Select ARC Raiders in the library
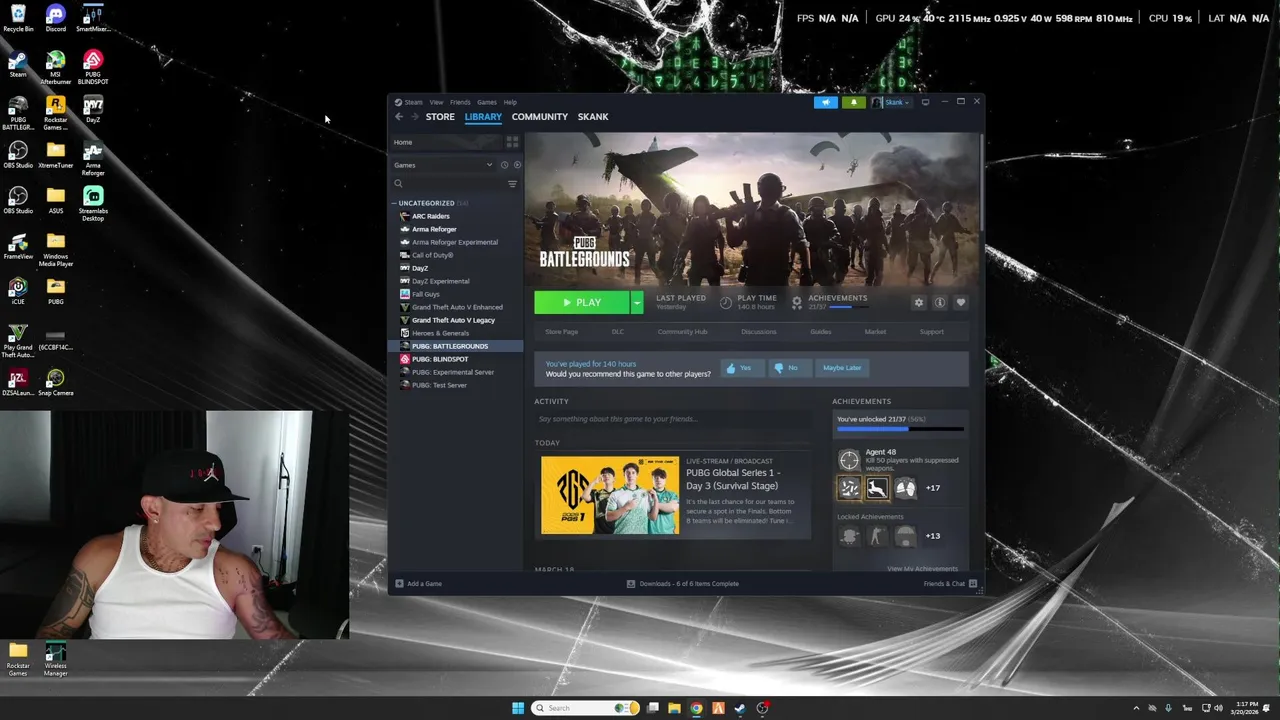The height and width of the screenshot is (720, 1280). click(x=431, y=216)
